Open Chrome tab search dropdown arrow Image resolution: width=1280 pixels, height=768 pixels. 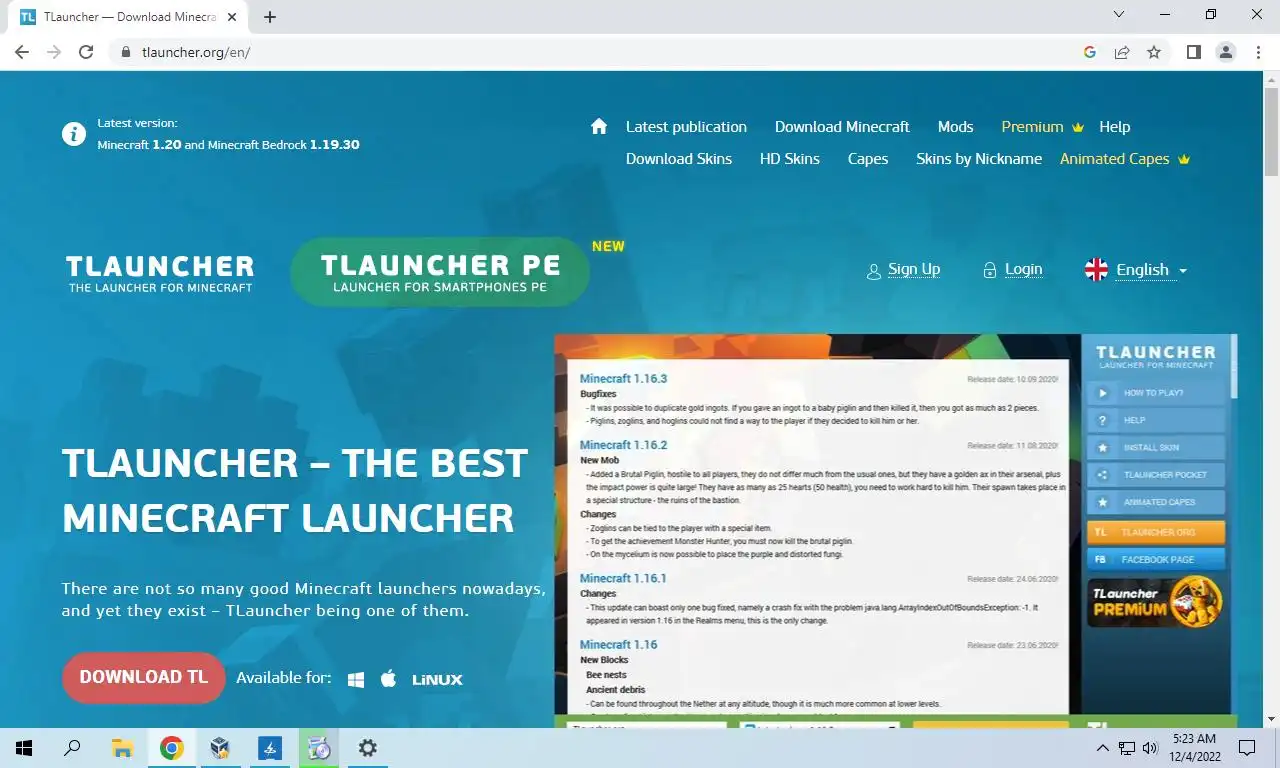pos(1119,15)
